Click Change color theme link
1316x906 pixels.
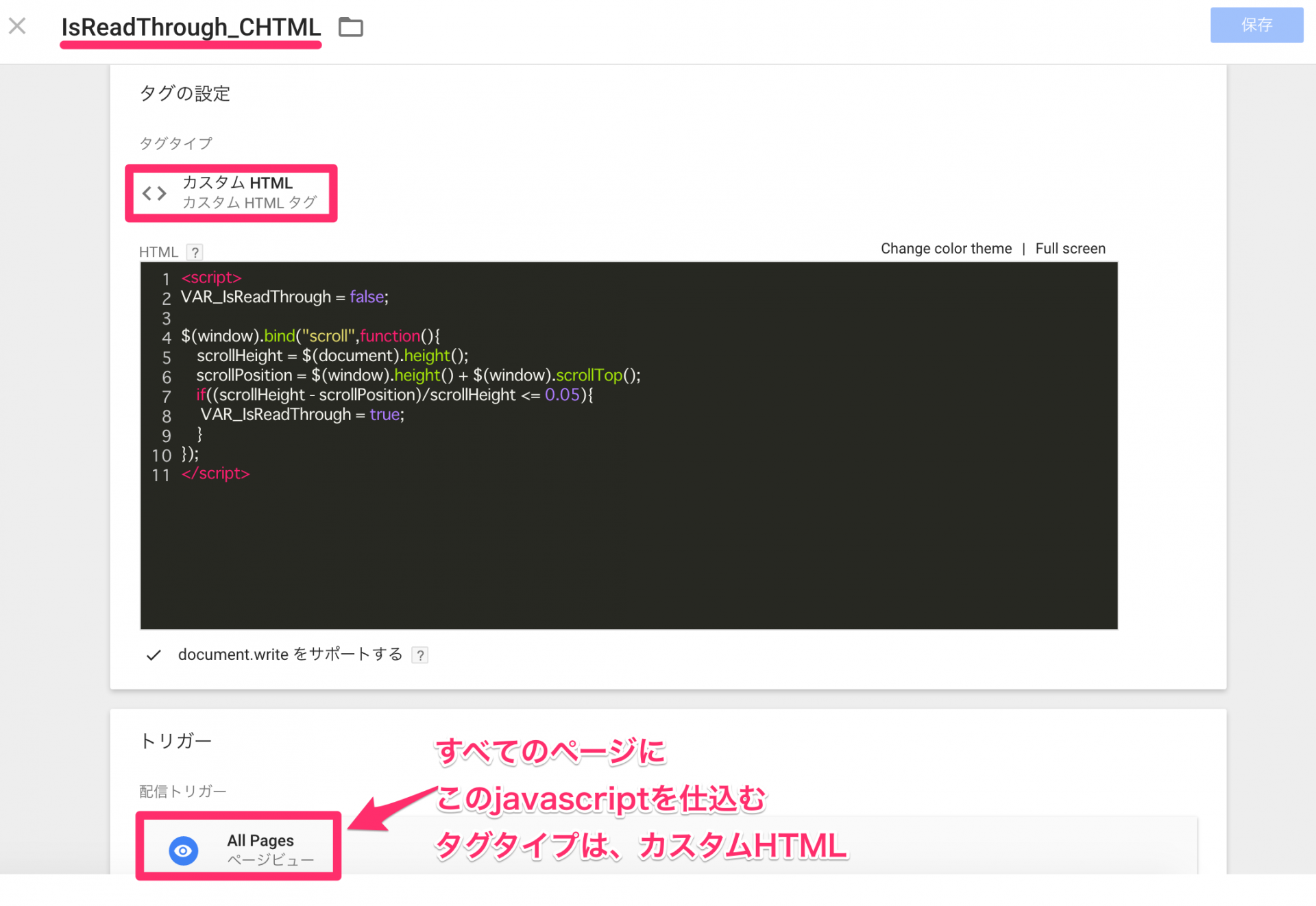coord(946,249)
